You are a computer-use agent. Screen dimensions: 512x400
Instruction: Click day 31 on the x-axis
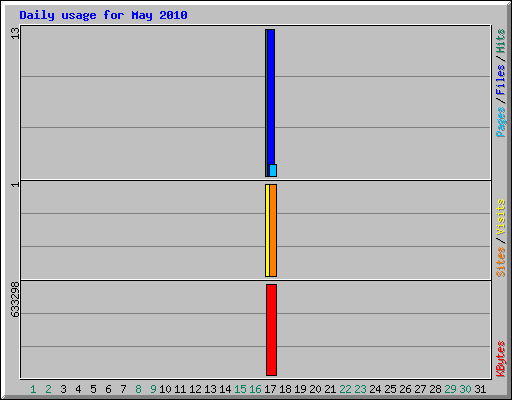(480, 389)
